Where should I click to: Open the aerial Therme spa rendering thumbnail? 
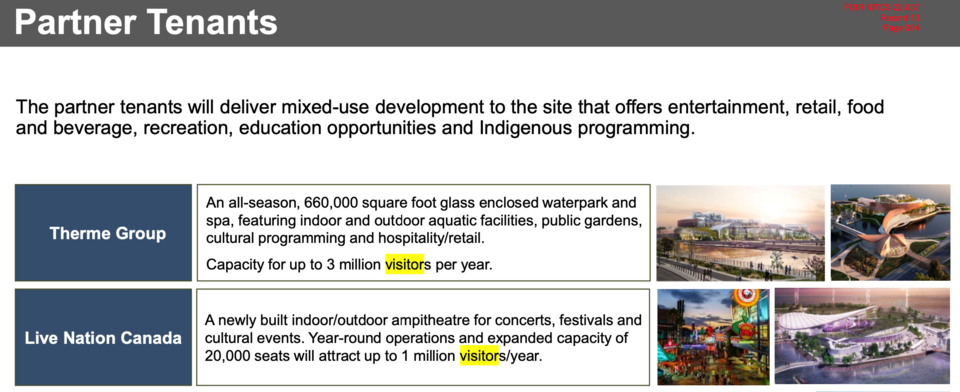point(890,233)
